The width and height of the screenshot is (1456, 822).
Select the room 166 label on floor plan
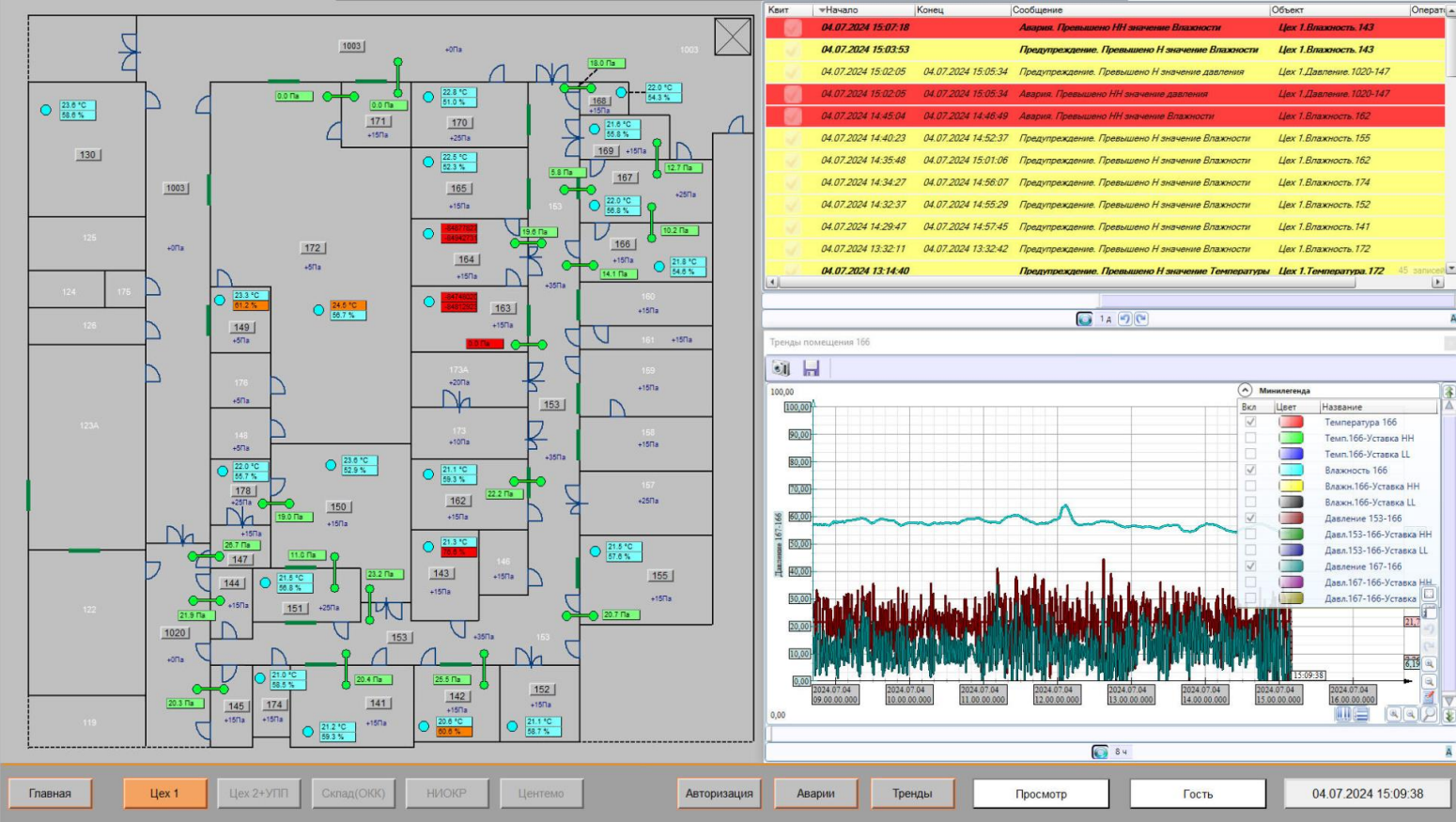pos(622,244)
